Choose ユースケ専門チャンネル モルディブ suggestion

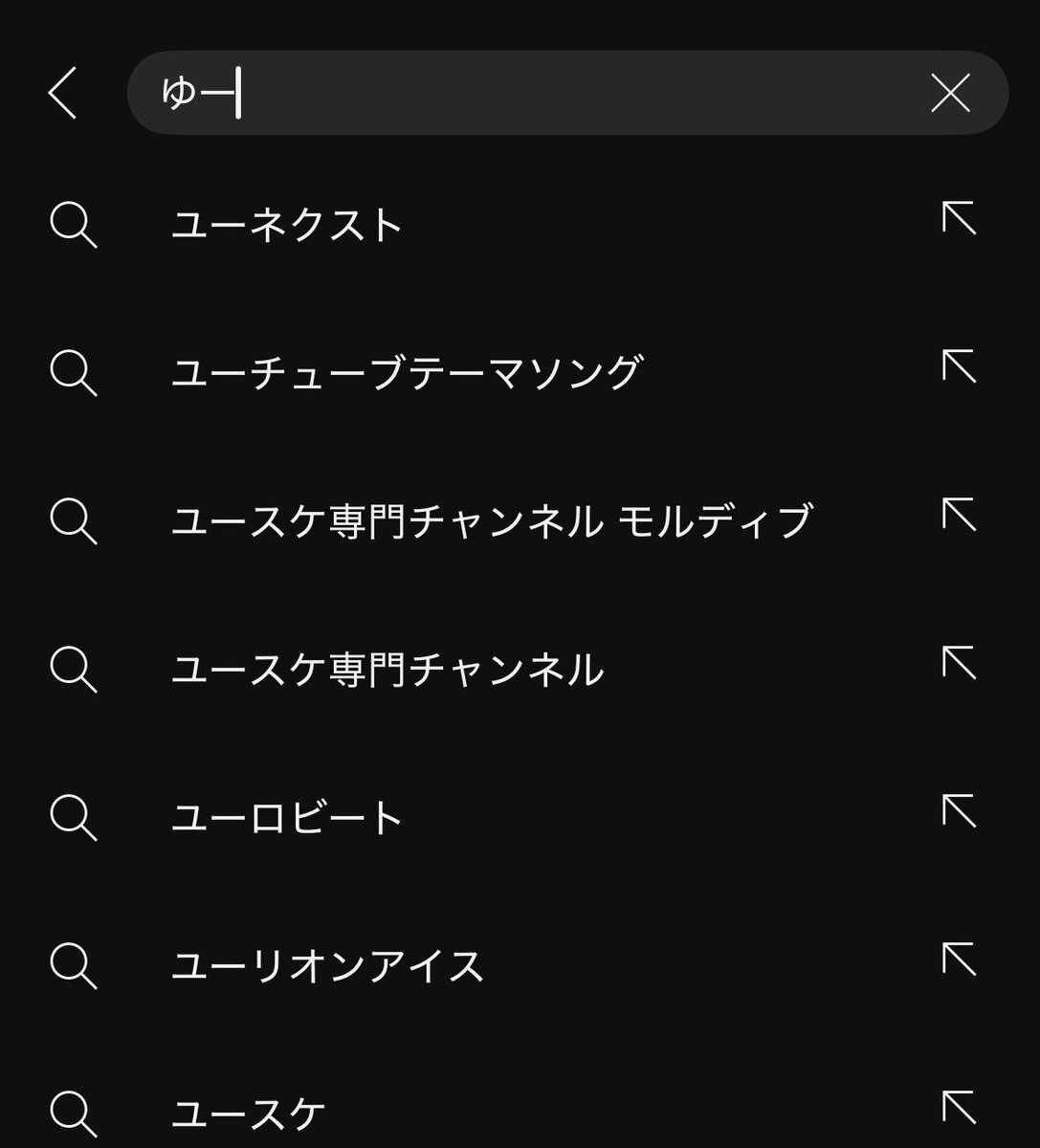pos(492,520)
